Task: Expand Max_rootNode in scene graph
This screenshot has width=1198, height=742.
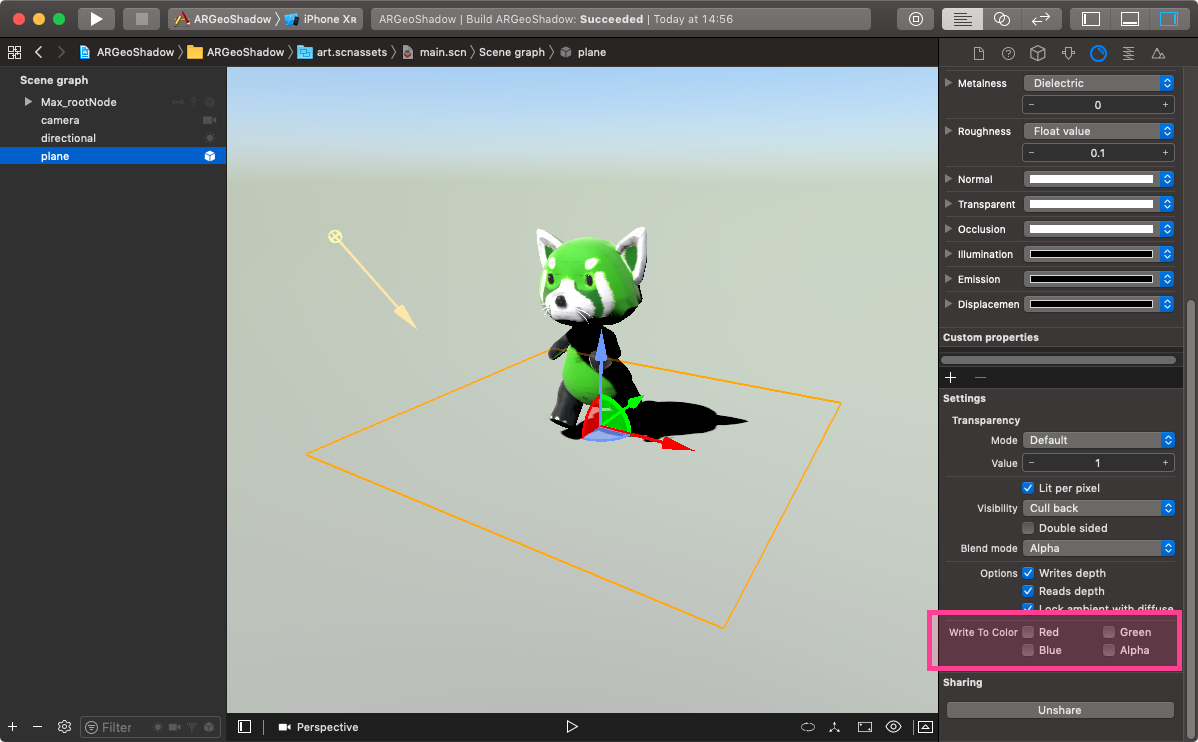Action: pyautogui.click(x=28, y=102)
